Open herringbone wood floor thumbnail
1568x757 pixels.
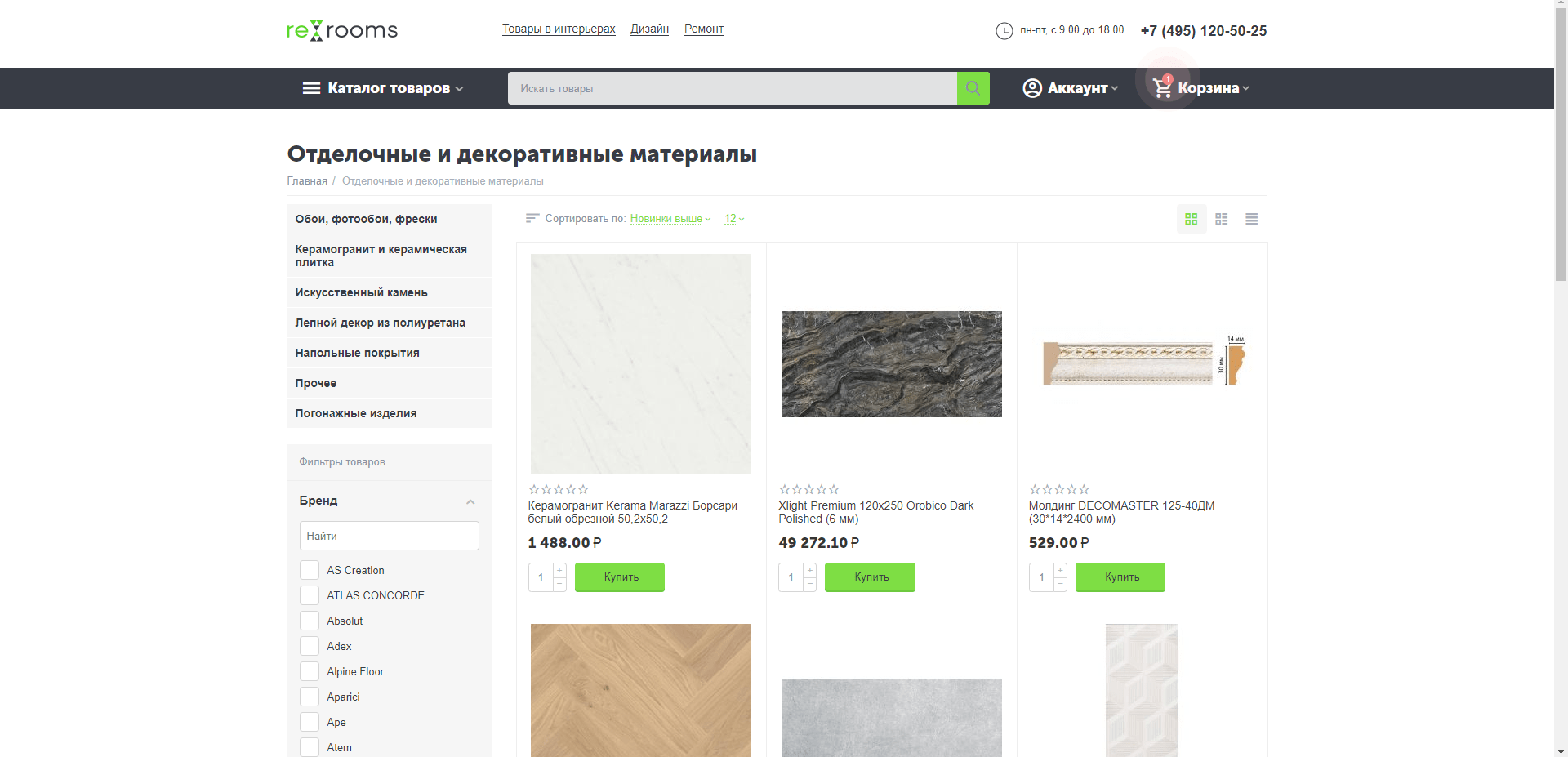coord(641,691)
